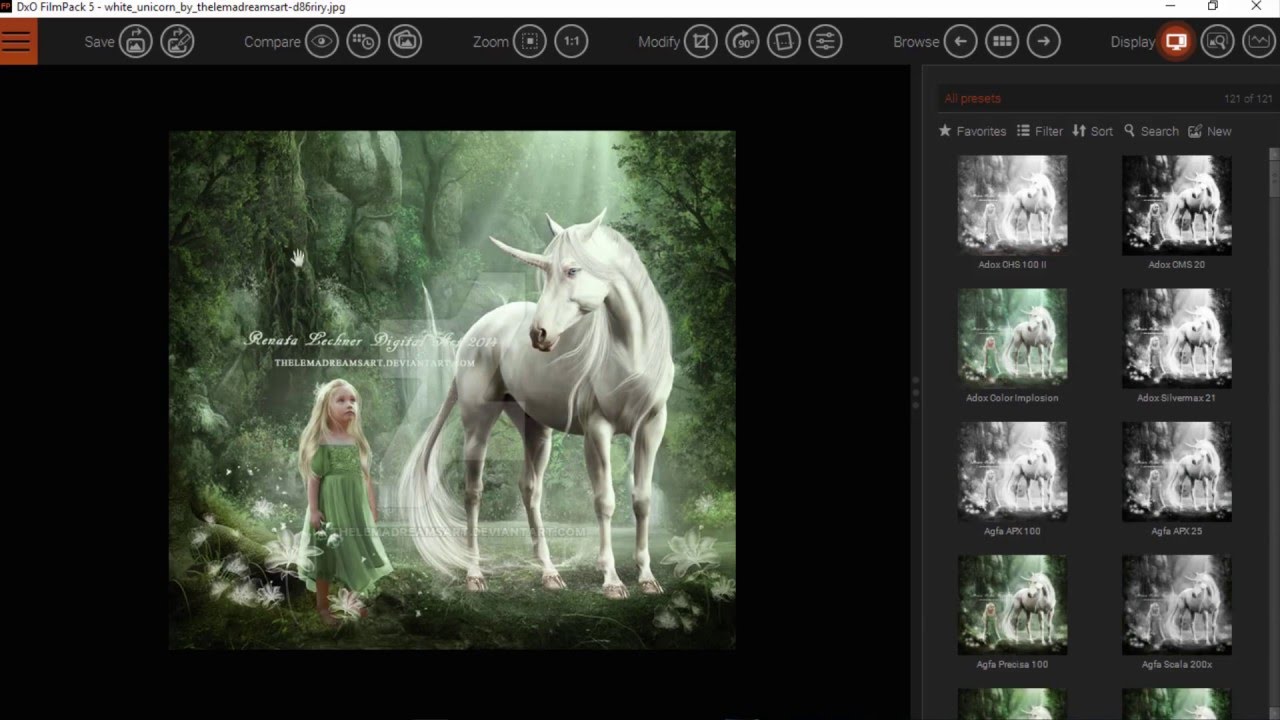Click the side-by-side compare images icon
Image resolution: width=1280 pixels, height=720 pixels.
coord(405,42)
